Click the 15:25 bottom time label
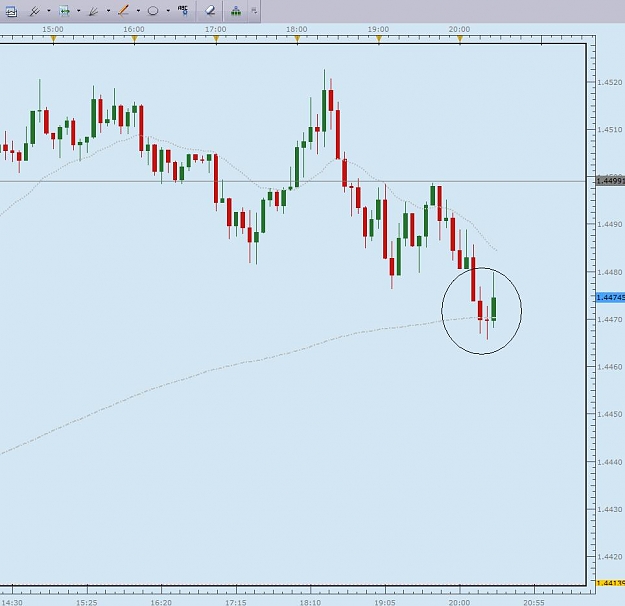 pyautogui.click(x=86, y=602)
